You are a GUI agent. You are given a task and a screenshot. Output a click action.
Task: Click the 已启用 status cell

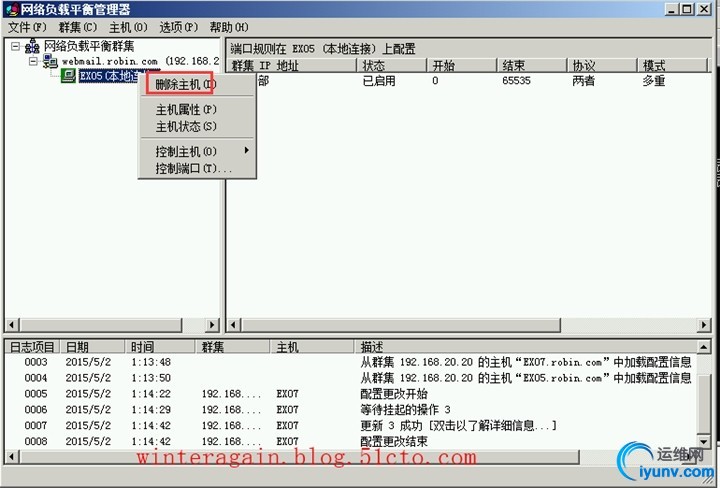(379, 81)
